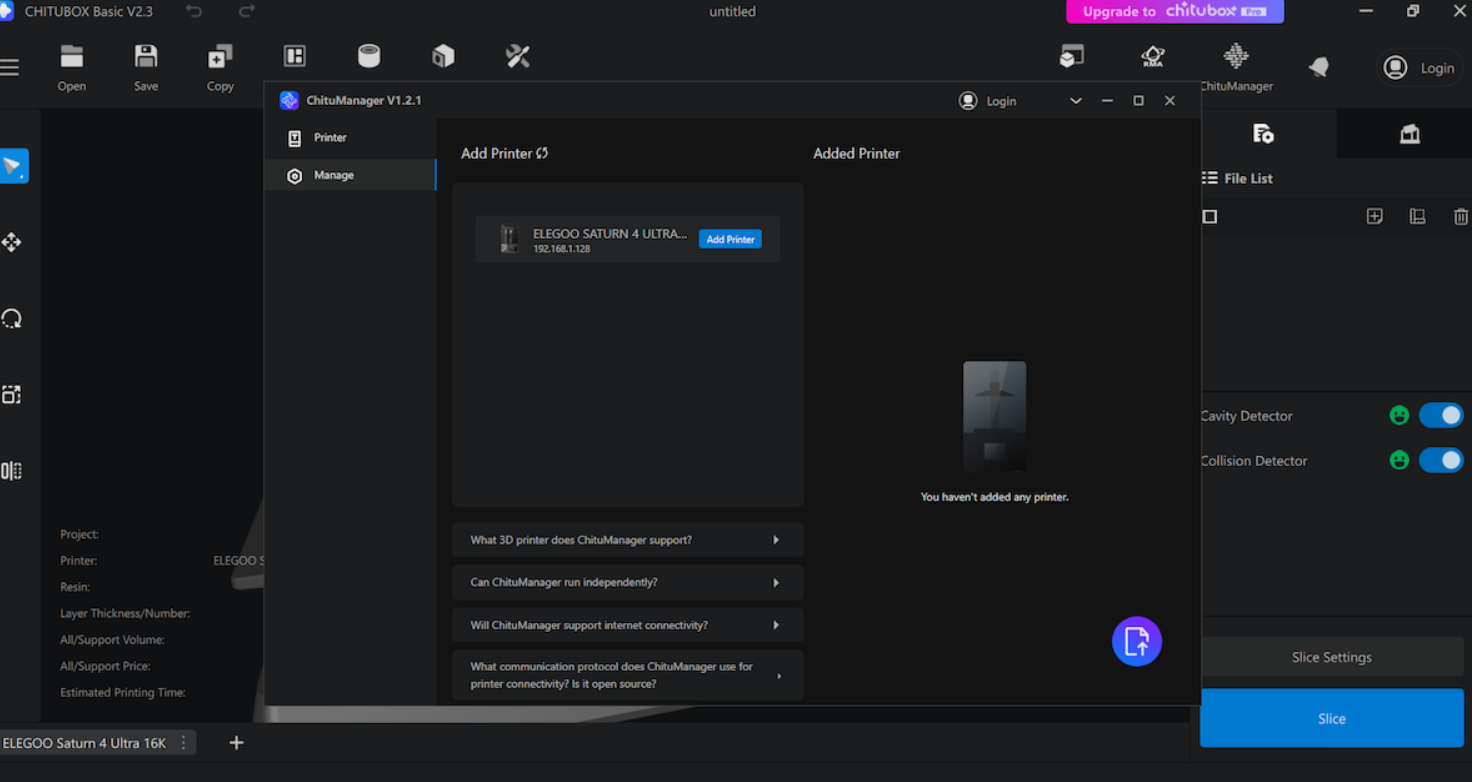
Task: Delete files with the trash icon
Action: click(x=1461, y=216)
